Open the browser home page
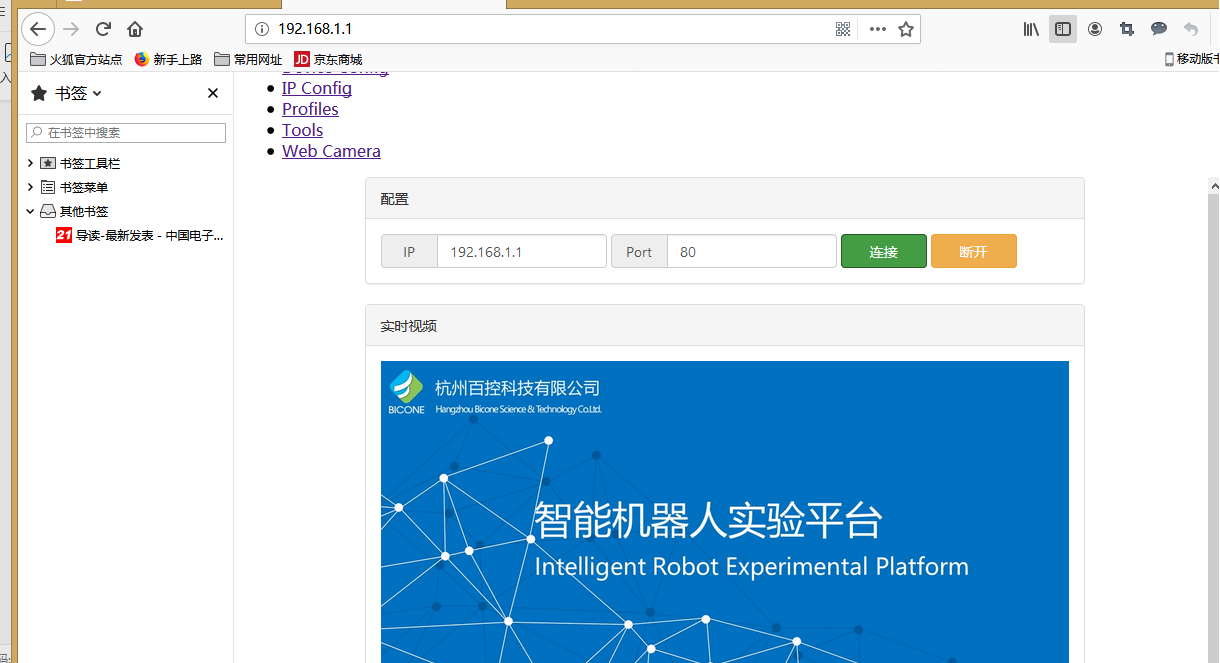Image resolution: width=1220 pixels, height=663 pixels. (x=135, y=29)
